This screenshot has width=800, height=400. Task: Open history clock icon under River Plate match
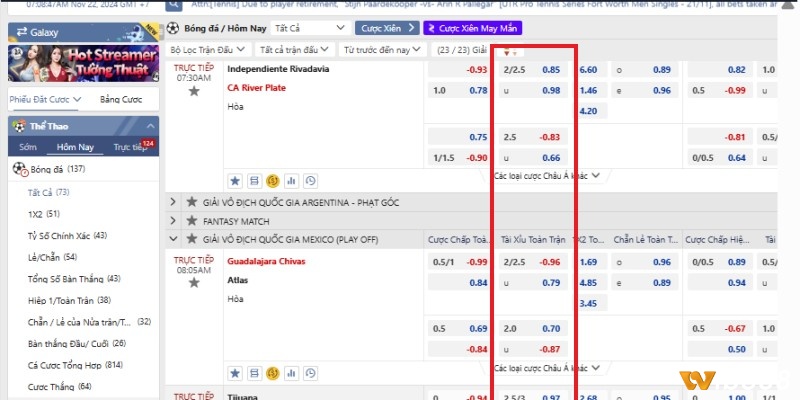[310, 181]
